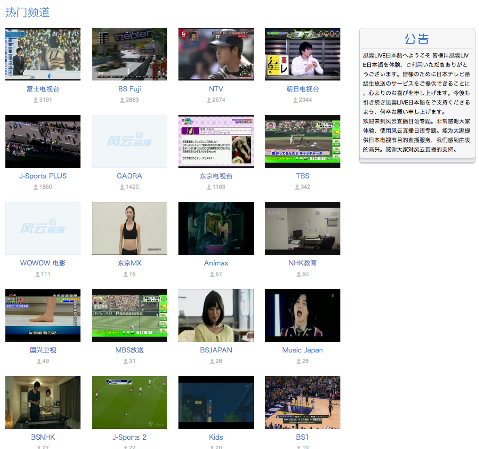The height and width of the screenshot is (449, 479).
Task: Open the BS Fuji channel thumbnail
Action: [x=129, y=54]
